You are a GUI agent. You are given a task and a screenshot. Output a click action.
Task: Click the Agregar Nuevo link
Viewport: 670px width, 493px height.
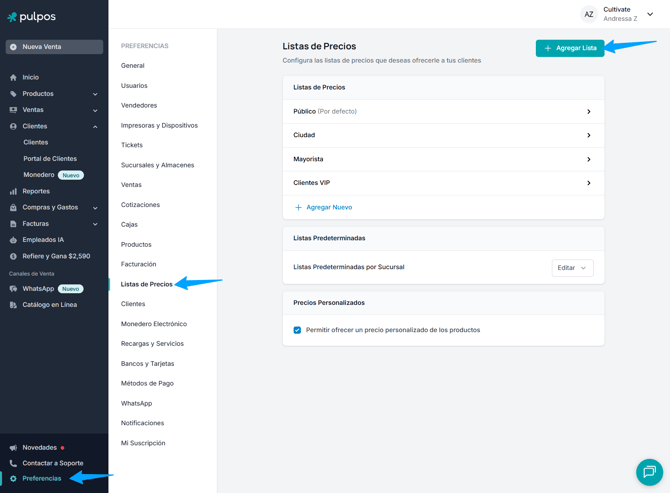pos(323,207)
